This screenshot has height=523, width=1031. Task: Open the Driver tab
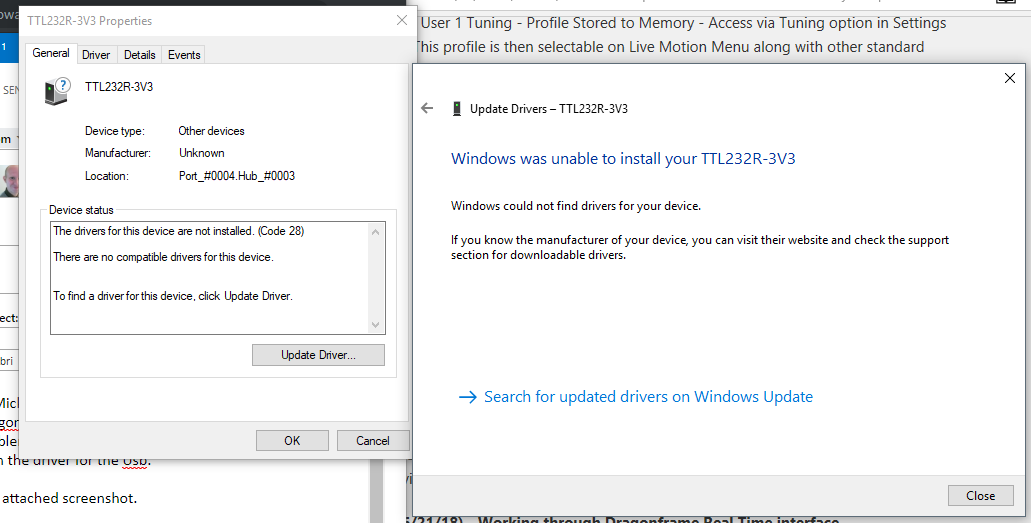point(96,55)
